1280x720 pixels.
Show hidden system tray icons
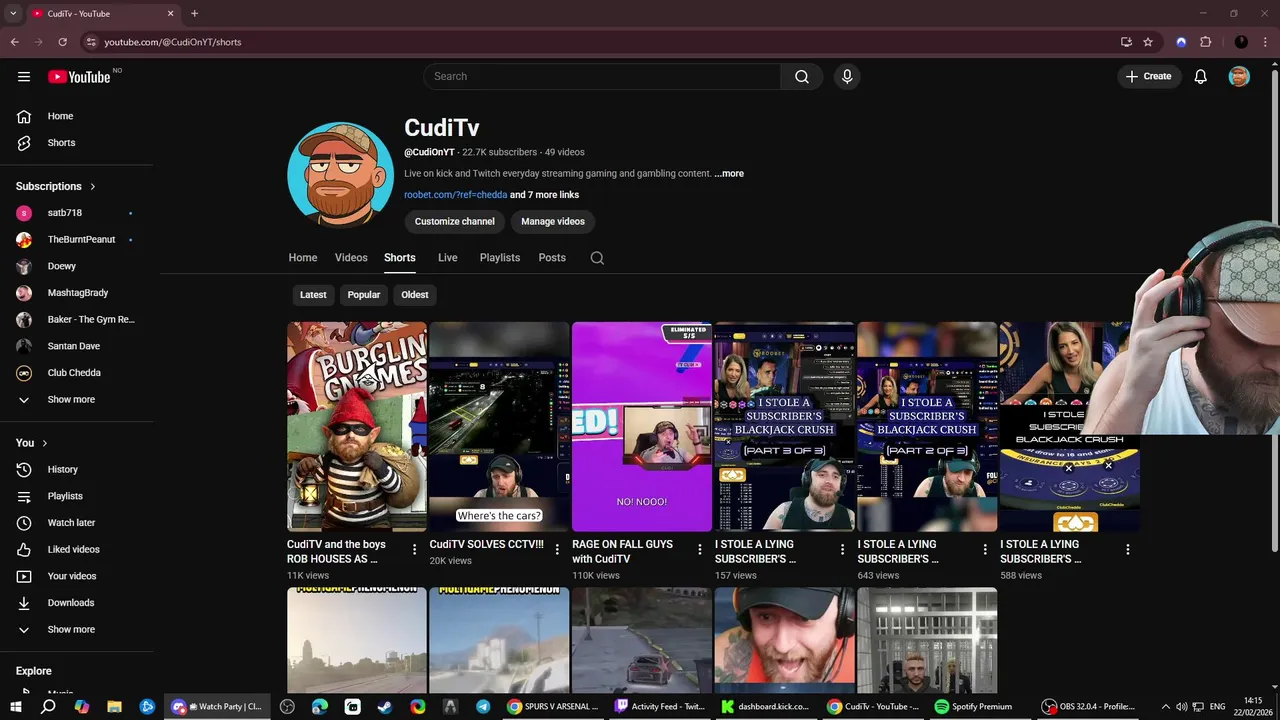click(x=1166, y=706)
